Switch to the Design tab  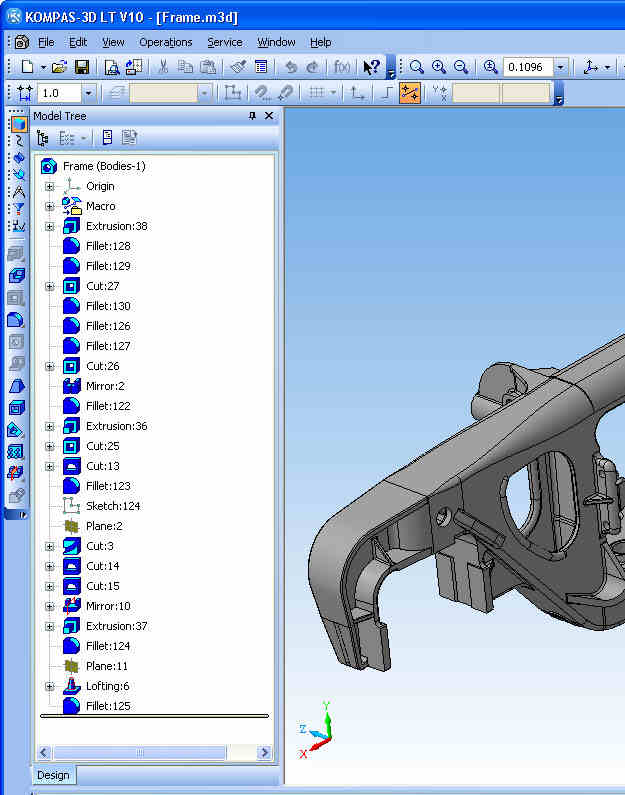(53, 775)
